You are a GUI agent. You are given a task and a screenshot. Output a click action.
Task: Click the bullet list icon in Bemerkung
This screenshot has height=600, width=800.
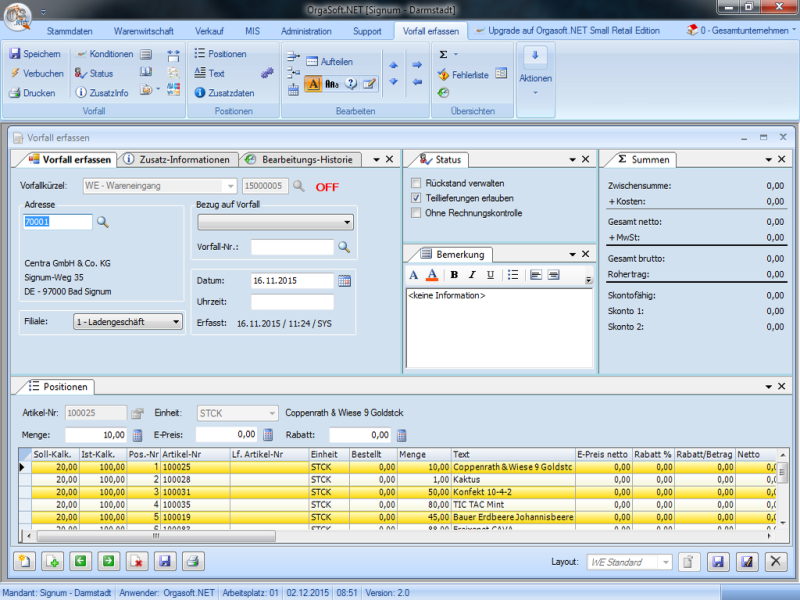click(513, 275)
